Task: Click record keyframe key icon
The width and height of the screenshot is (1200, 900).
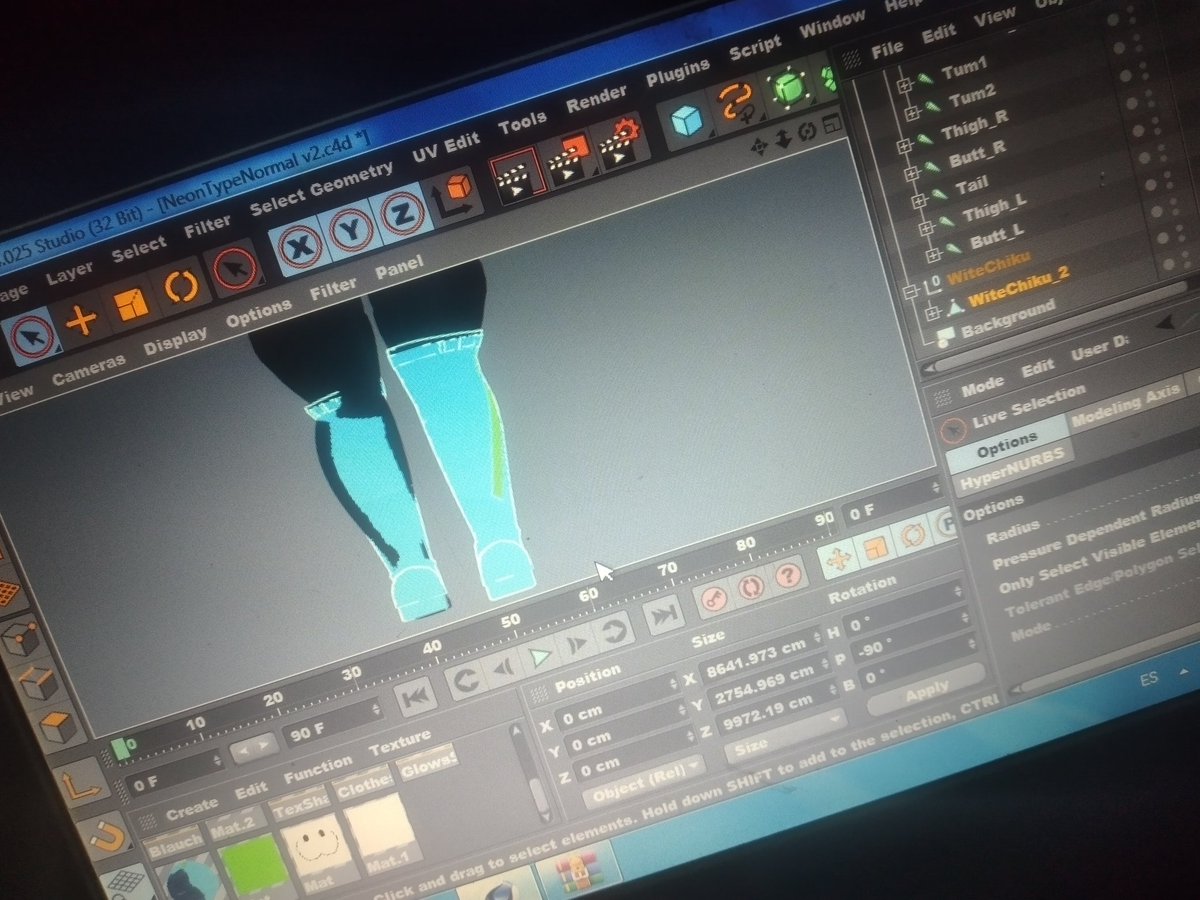Action: (x=713, y=597)
